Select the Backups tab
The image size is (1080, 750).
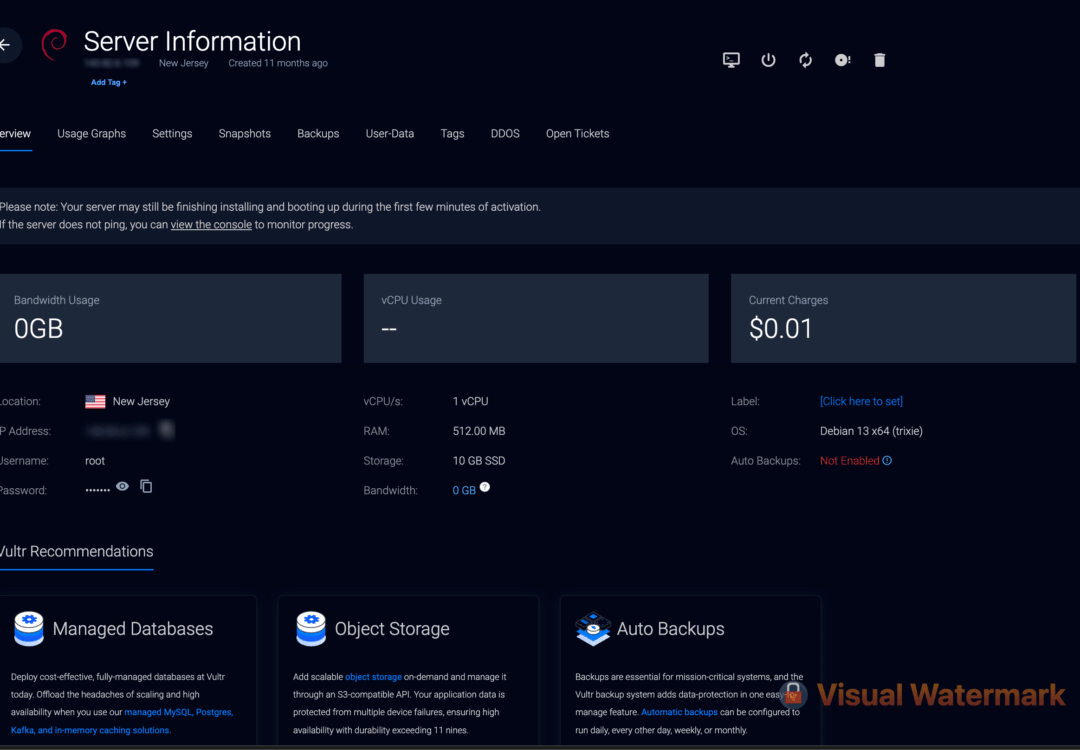318,134
